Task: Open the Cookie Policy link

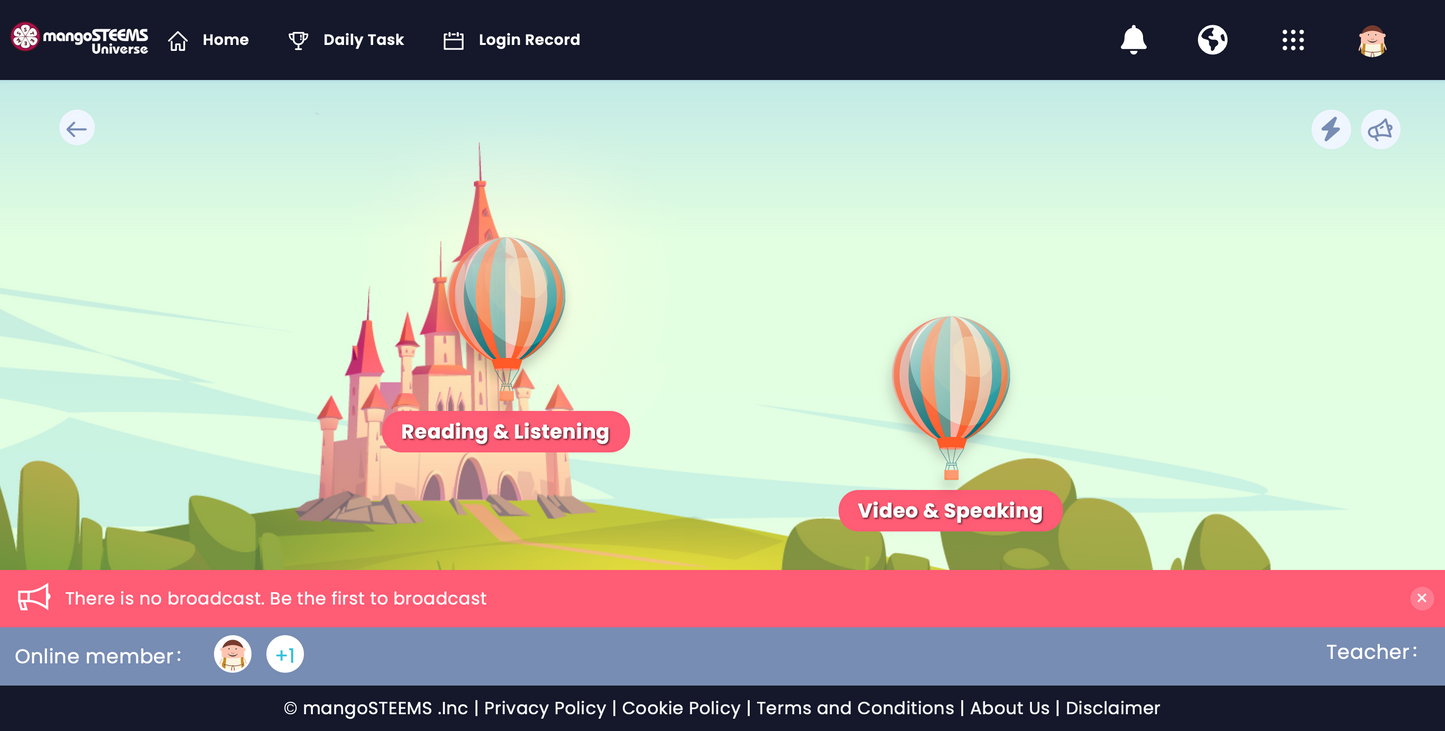Action: [x=681, y=708]
